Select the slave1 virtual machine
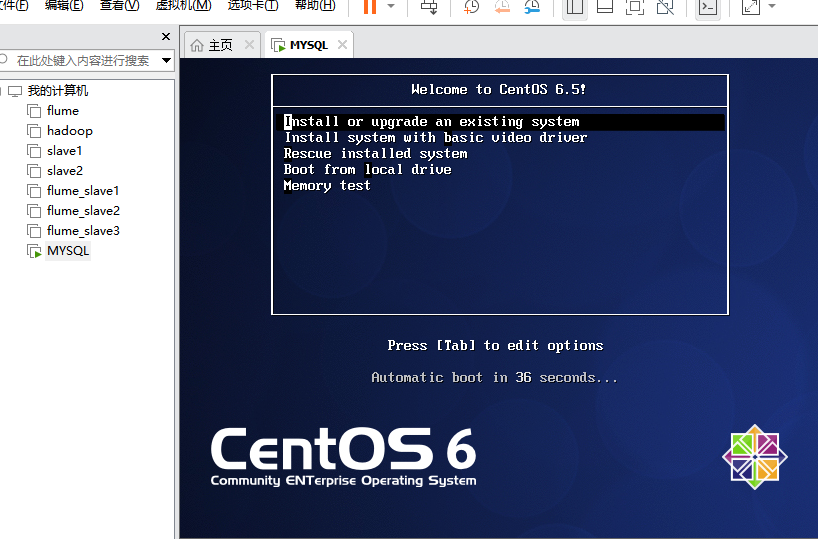This screenshot has width=818, height=539. pyautogui.click(x=64, y=151)
